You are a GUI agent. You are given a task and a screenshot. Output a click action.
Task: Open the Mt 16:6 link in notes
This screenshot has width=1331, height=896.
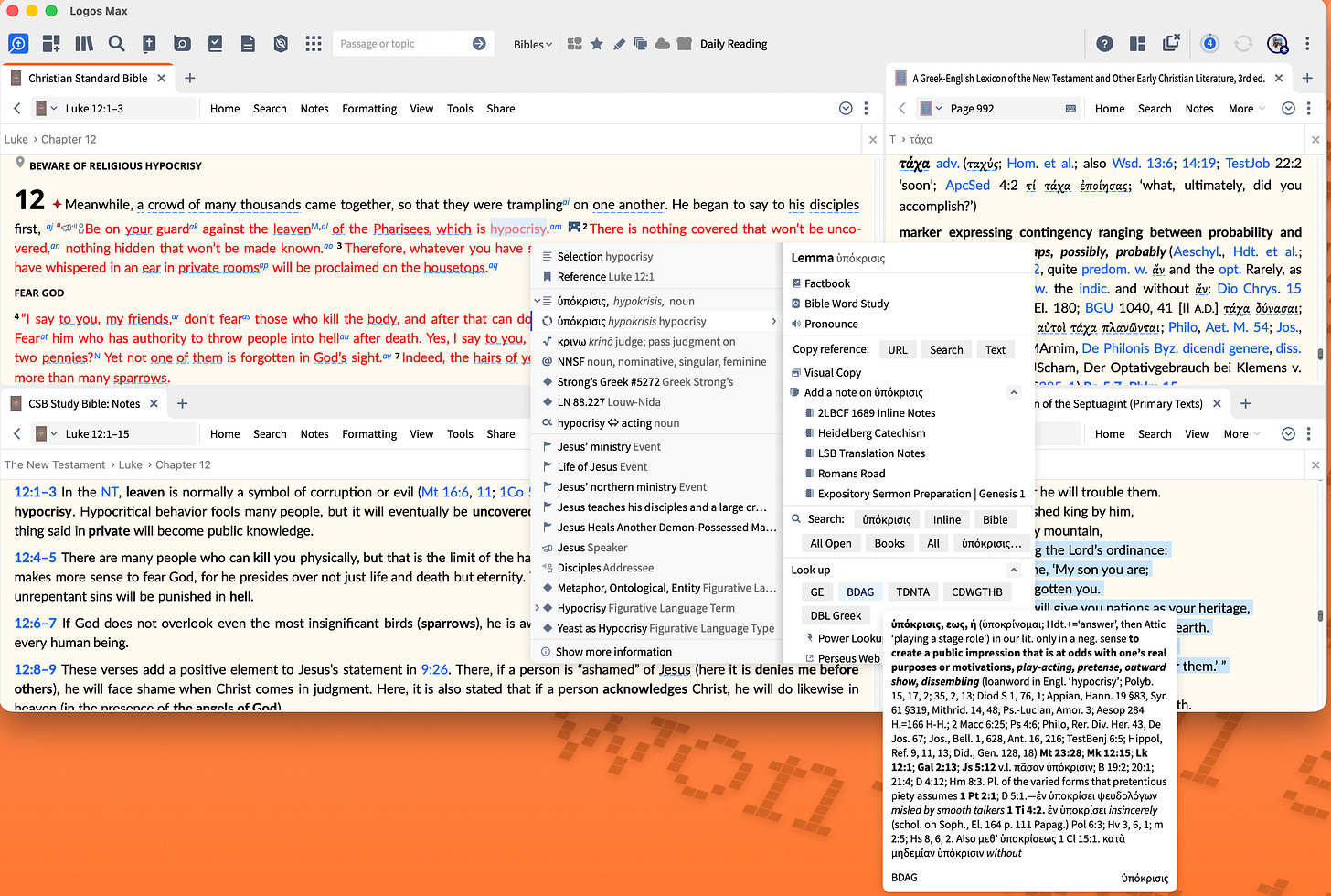[x=445, y=492]
